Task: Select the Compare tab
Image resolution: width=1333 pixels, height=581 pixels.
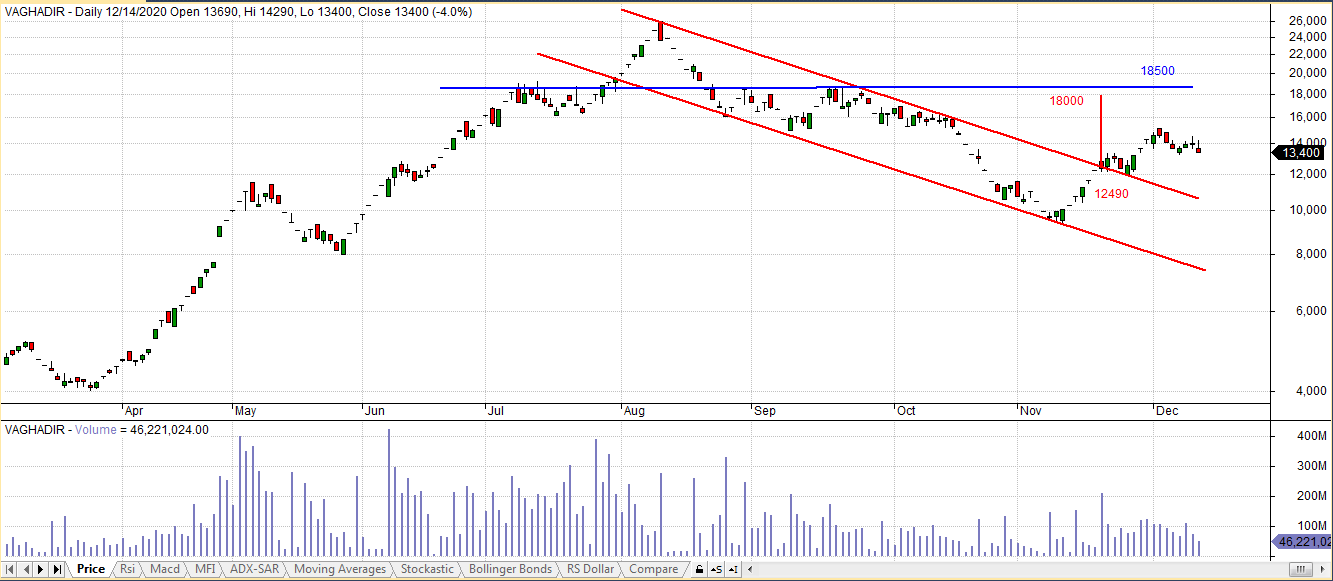Action: pyautogui.click(x=652, y=569)
